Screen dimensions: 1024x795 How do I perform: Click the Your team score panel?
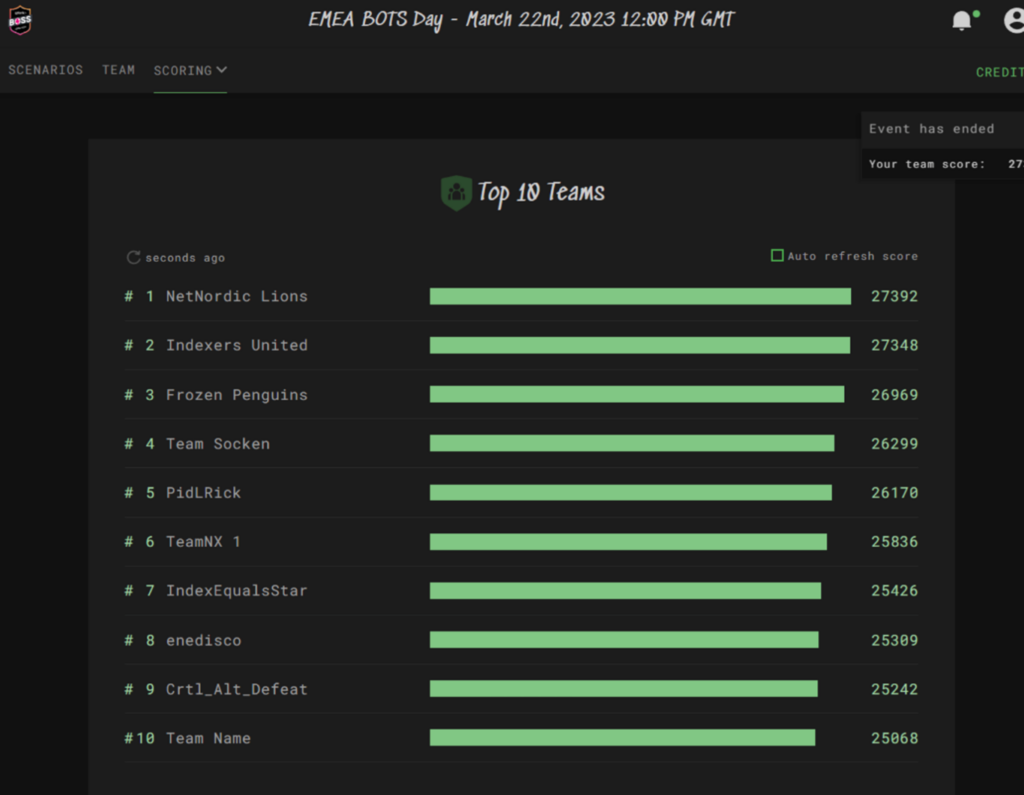click(940, 164)
